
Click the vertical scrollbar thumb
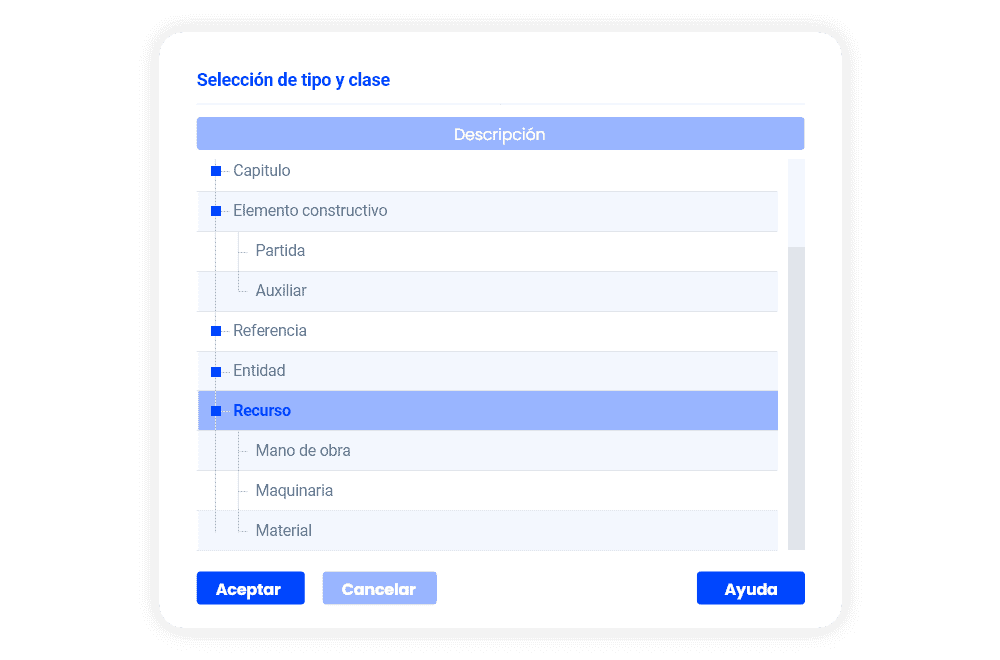tap(796, 398)
